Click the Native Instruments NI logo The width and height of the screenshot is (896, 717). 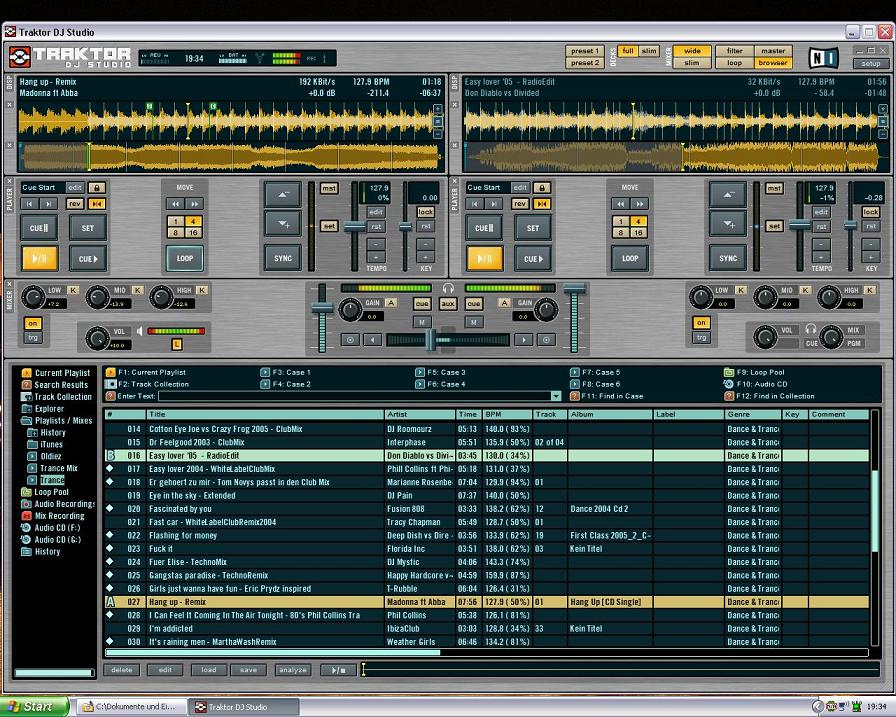tap(823, 57)
